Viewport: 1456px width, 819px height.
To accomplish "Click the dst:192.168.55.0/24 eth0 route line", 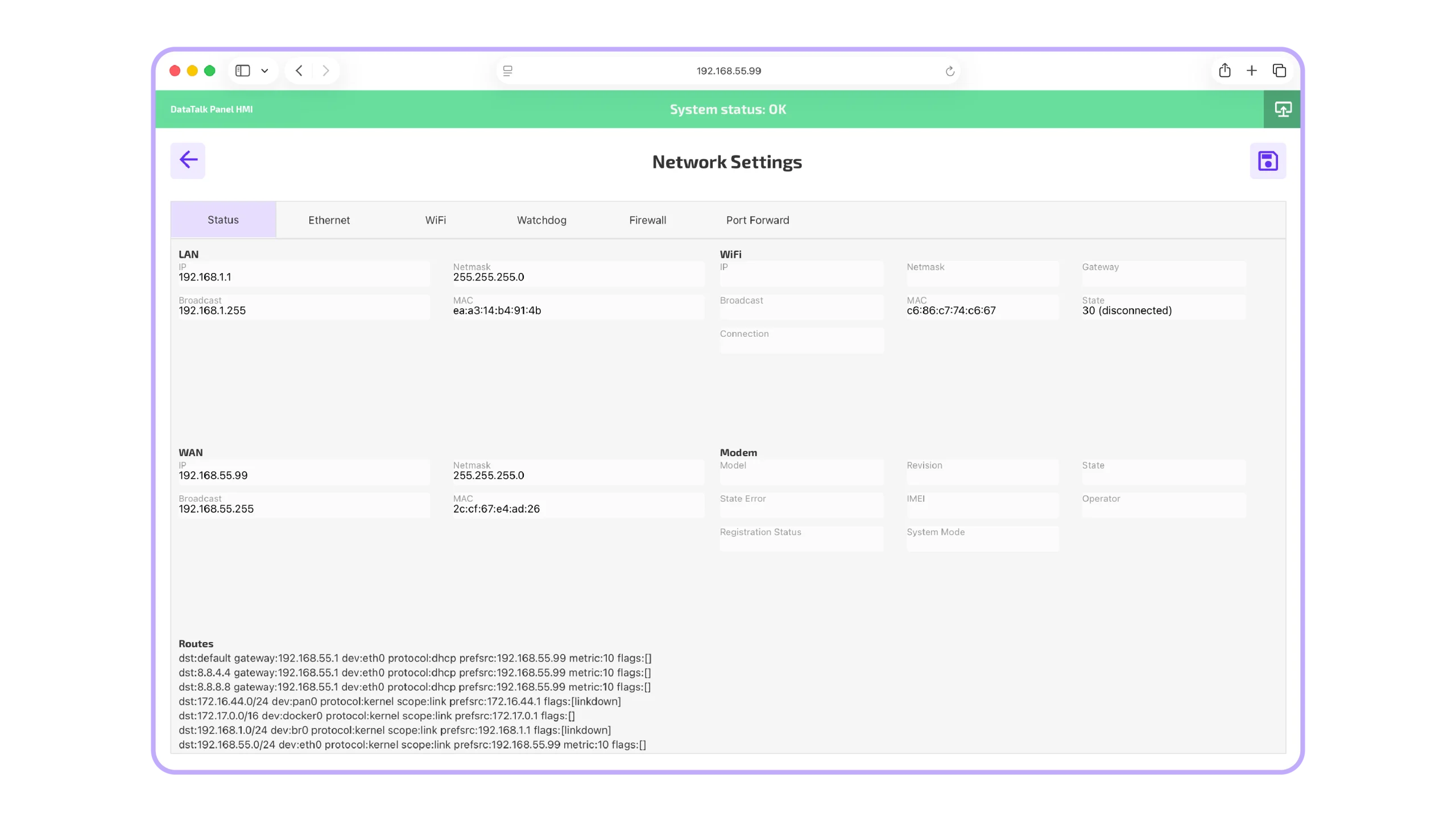I will [x=412, y=744].
